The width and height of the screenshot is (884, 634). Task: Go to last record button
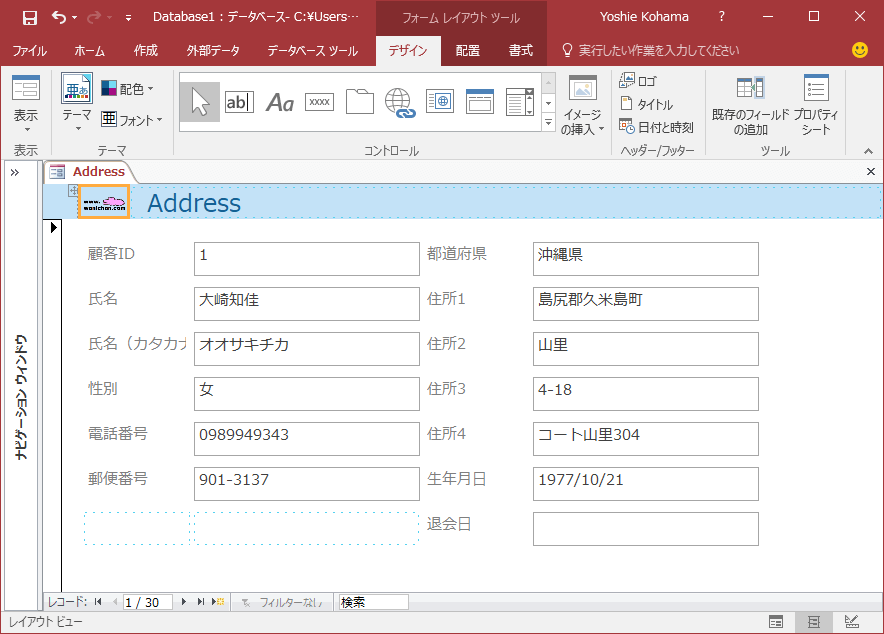pos(201,602)
